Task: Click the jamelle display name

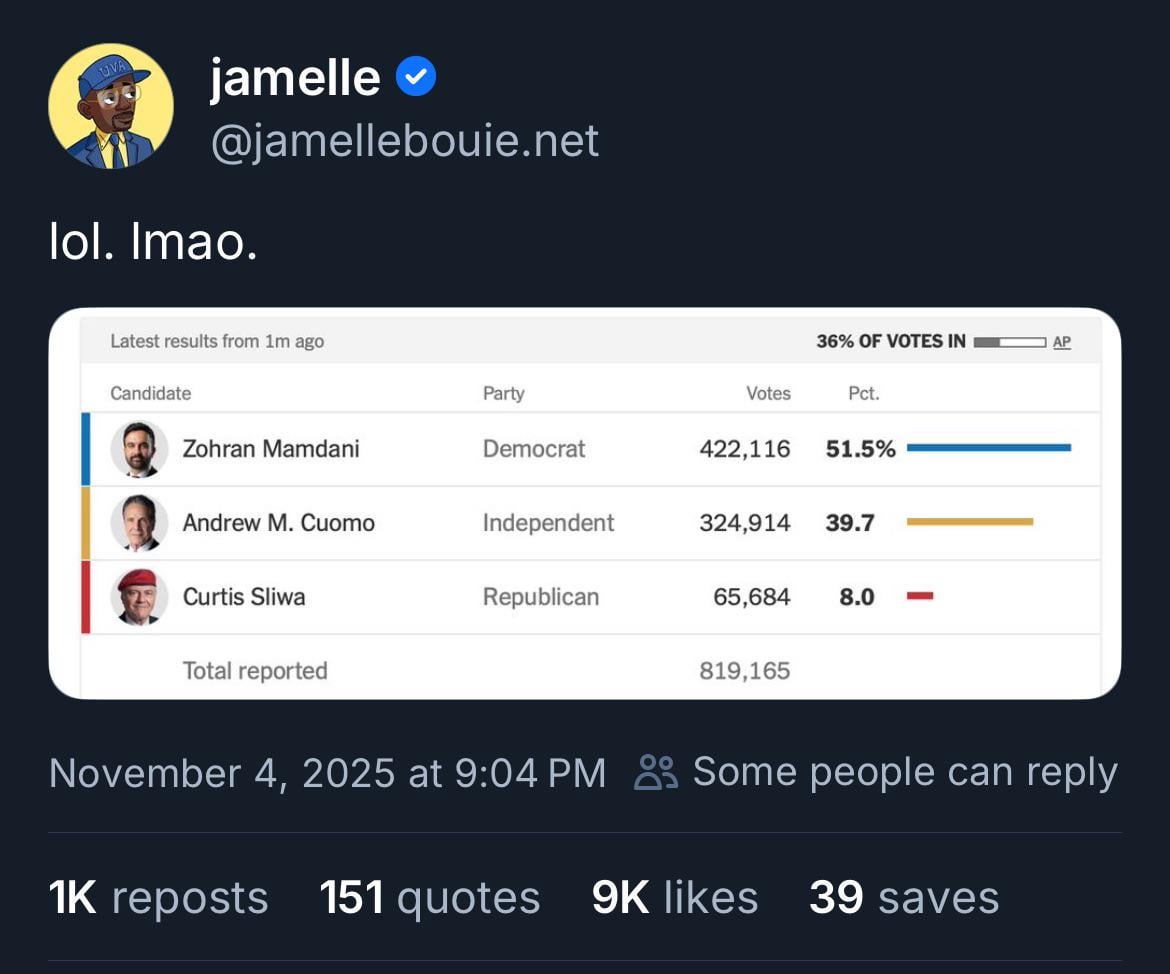Action: point(295,78)
